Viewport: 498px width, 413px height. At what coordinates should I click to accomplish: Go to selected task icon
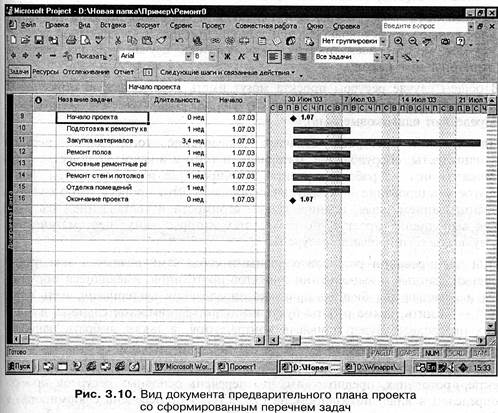click(428, 41)
